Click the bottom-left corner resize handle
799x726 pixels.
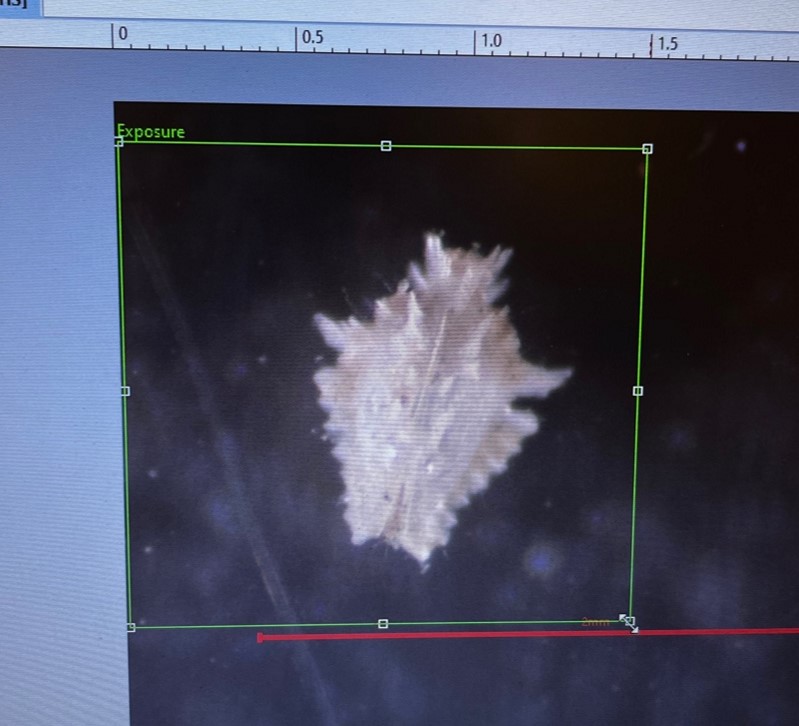click(x=131, y=627)
